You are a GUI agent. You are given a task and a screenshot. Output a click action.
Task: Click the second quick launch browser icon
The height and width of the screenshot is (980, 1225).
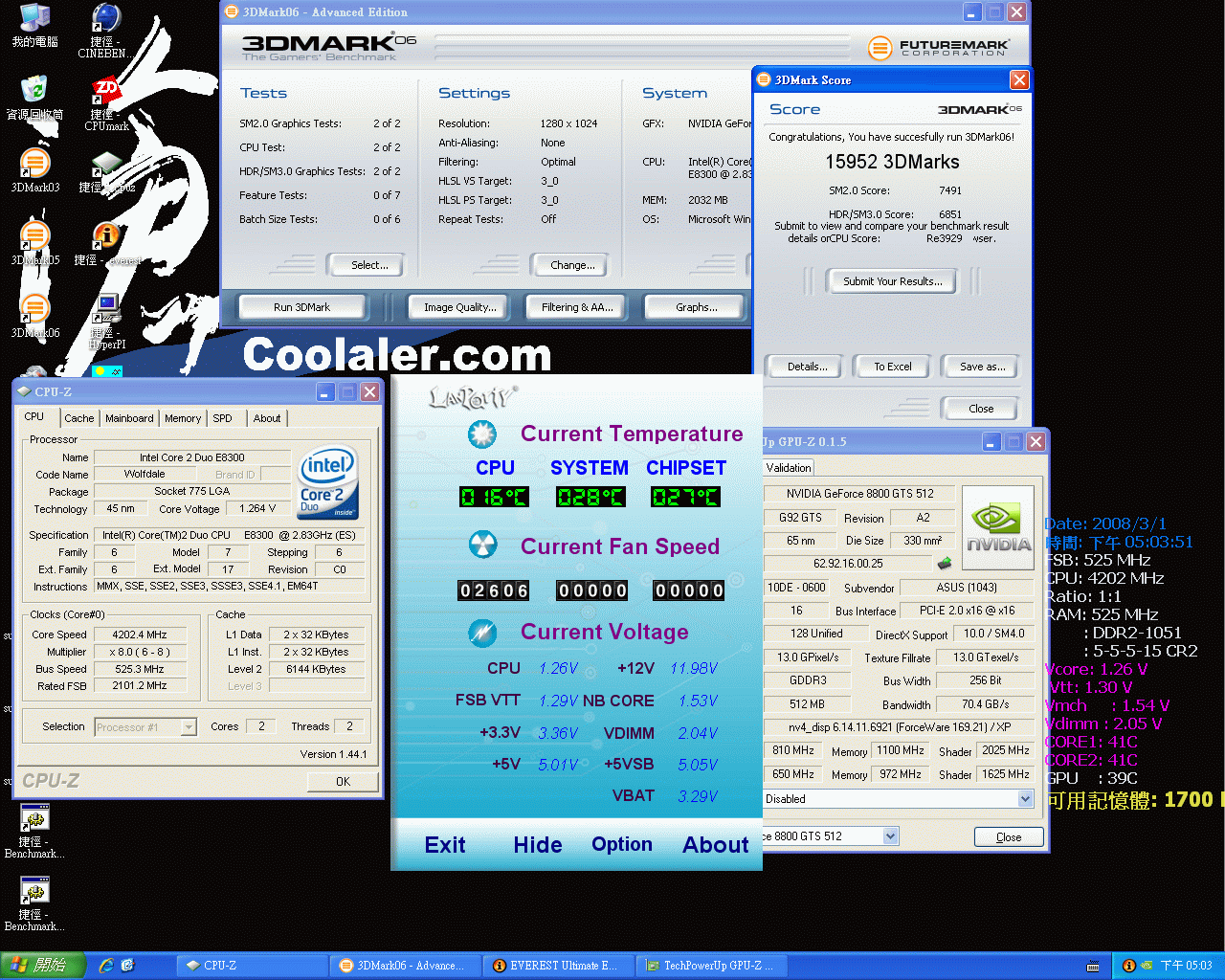127,966
